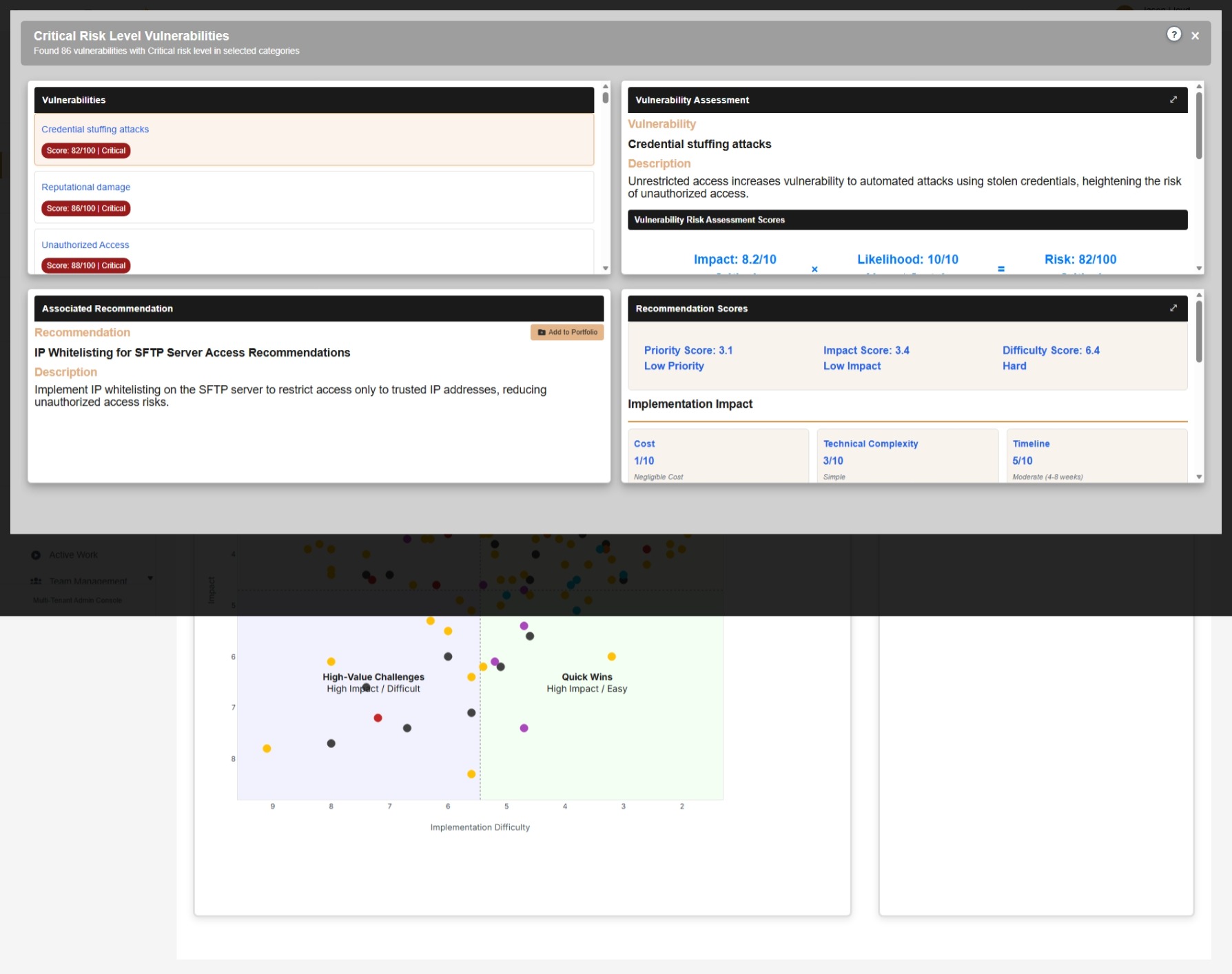Select the Unauthorized Access vulnerability
This screenshot has height=974, width=1232.
(85, 245)
